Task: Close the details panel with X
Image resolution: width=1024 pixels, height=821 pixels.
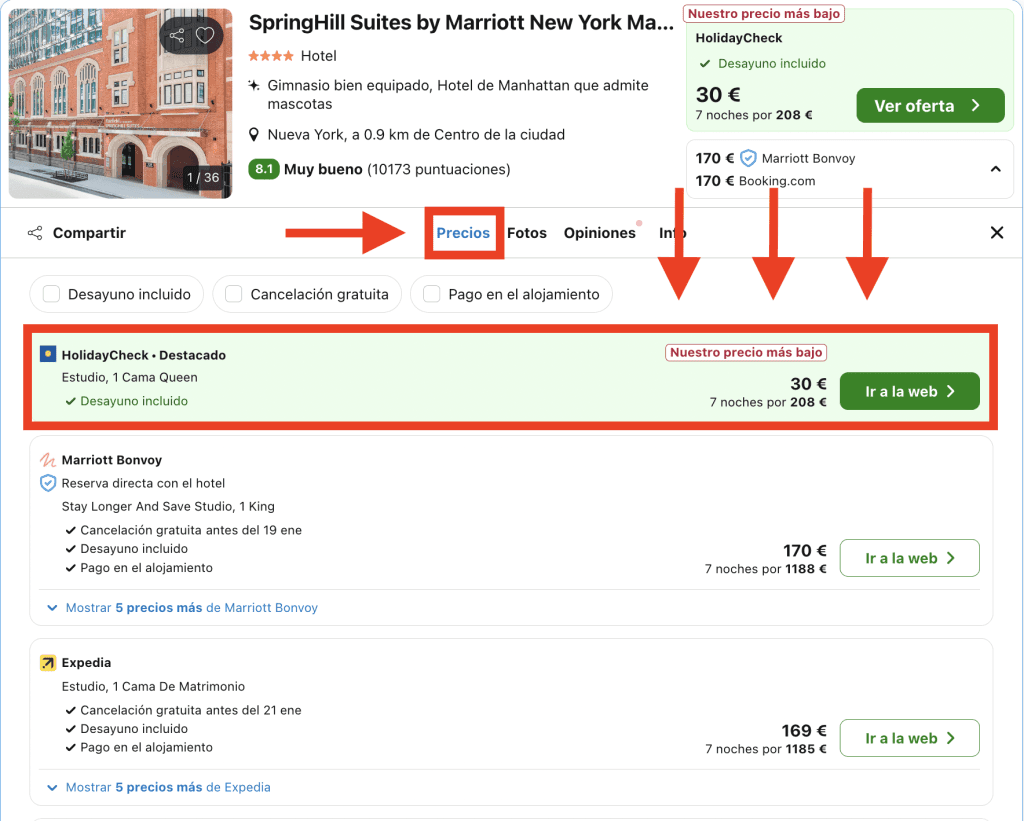Action: pyautogui.click(x=996, y=233)
